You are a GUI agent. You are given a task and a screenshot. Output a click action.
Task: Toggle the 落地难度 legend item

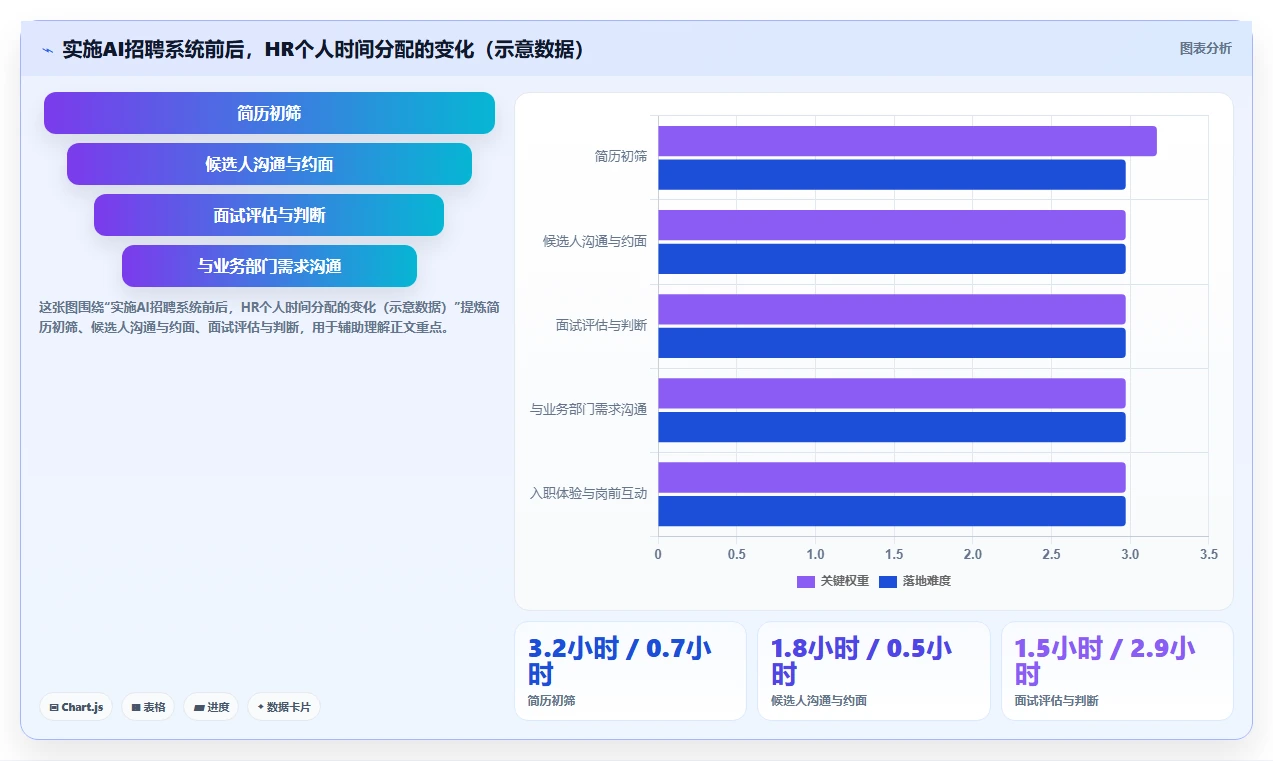click(x=915, y=581)
